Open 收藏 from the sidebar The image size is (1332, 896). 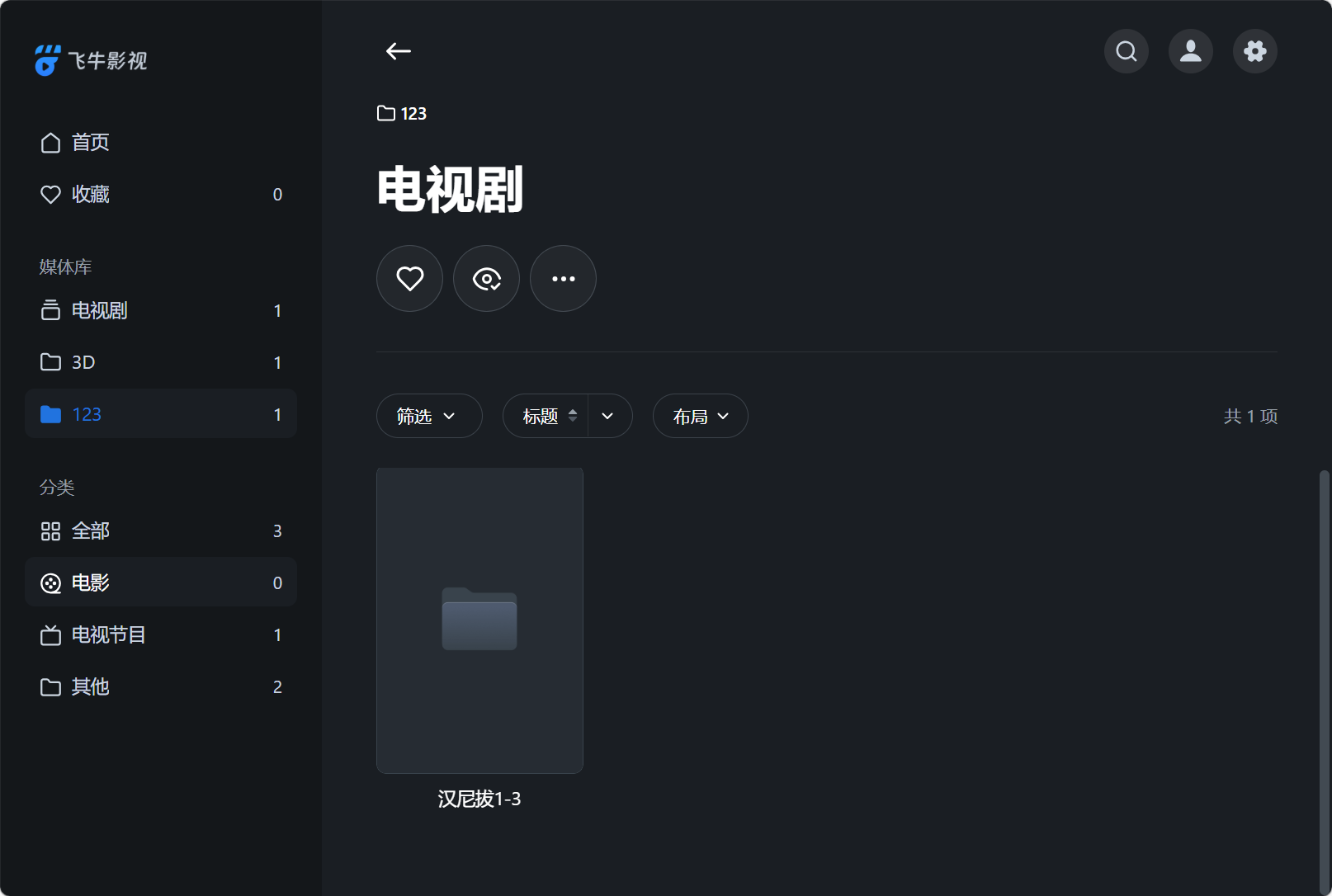click(x=91, y=194)
